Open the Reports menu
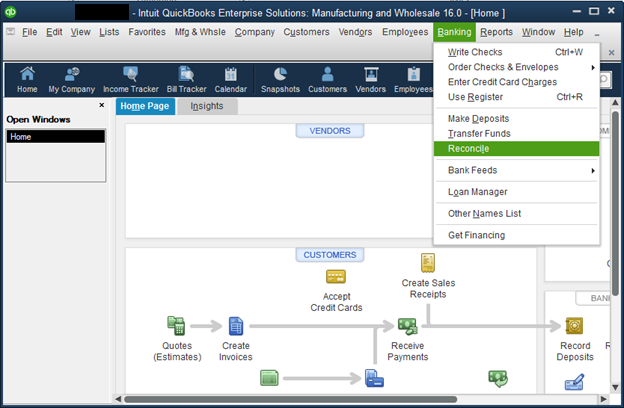 pos(496,32)
